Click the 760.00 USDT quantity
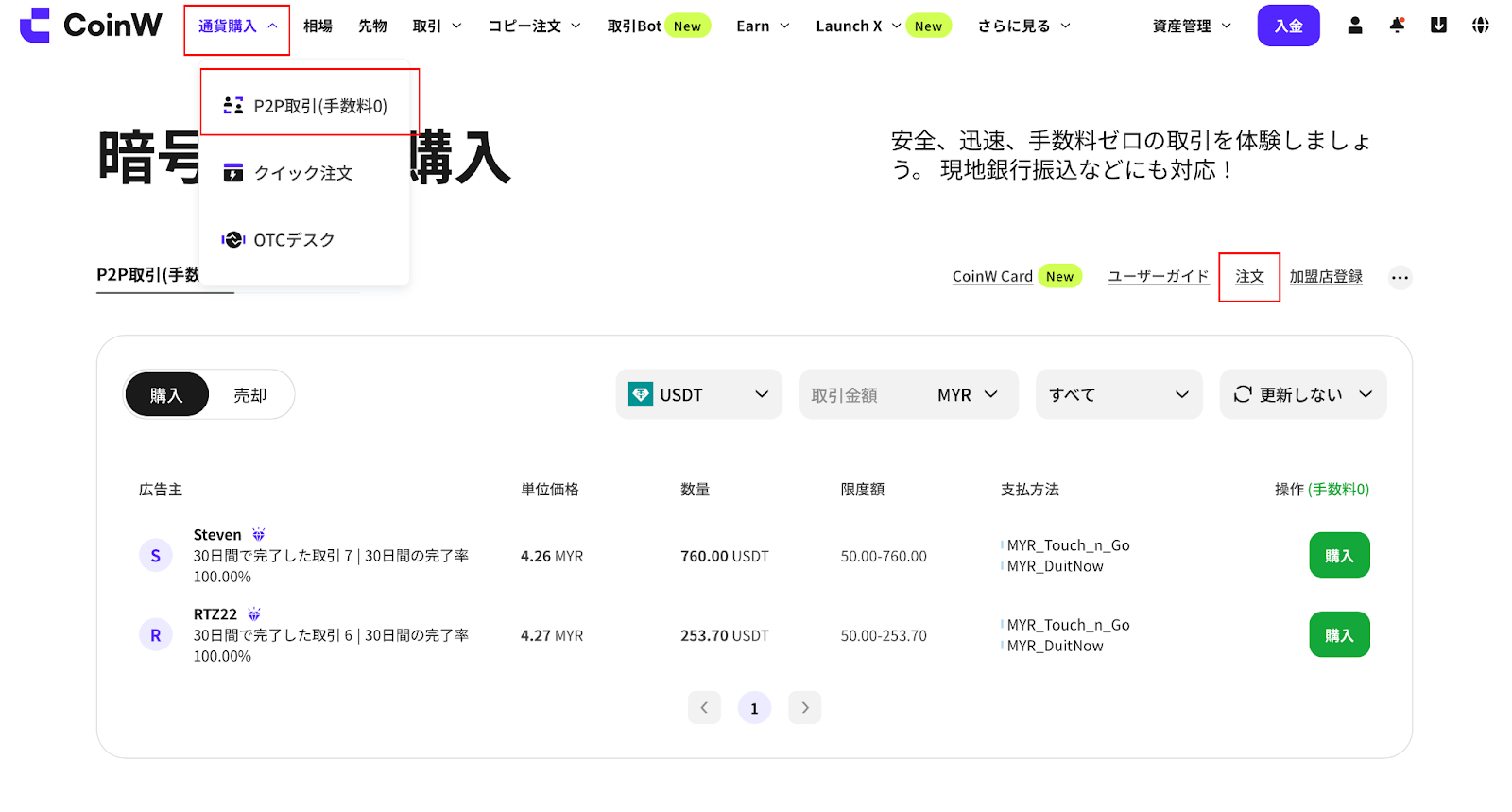The height and width of the screenshot is (812, 1512). [725, 557]
